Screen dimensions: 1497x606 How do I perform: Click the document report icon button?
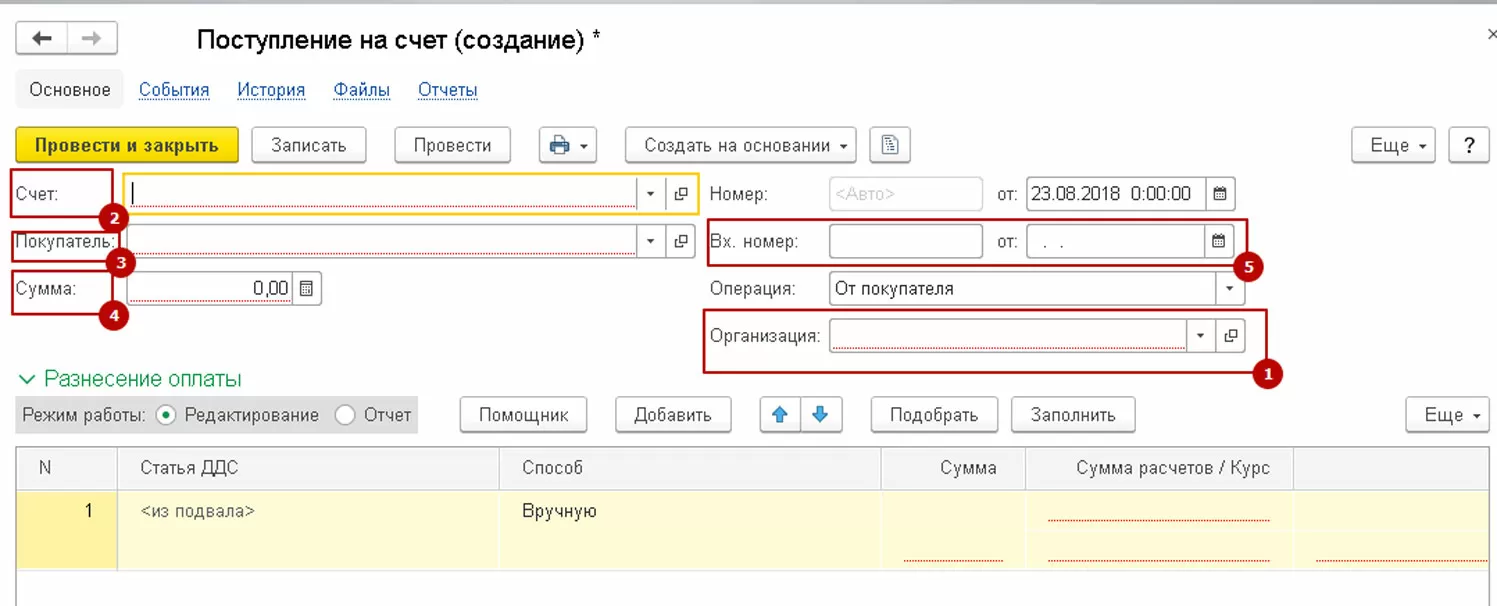889,146
